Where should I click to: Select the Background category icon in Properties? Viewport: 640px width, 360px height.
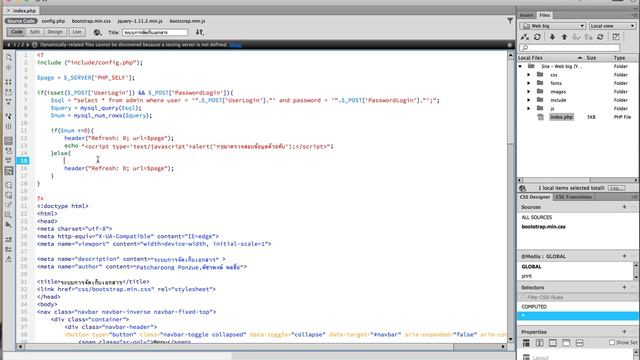pos(566,343)
